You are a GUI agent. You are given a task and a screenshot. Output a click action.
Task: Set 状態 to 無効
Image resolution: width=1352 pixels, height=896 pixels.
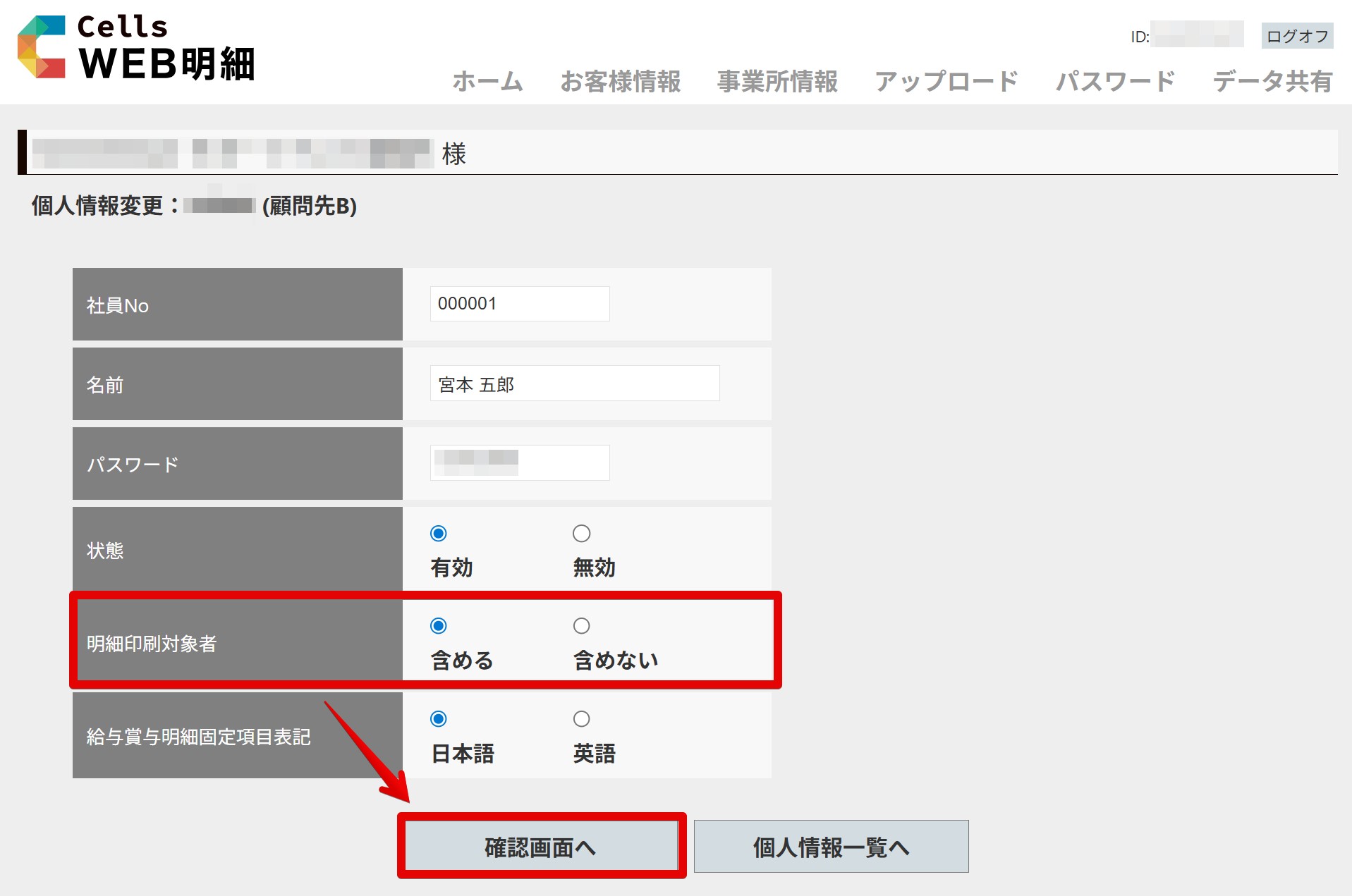point(581,534)
